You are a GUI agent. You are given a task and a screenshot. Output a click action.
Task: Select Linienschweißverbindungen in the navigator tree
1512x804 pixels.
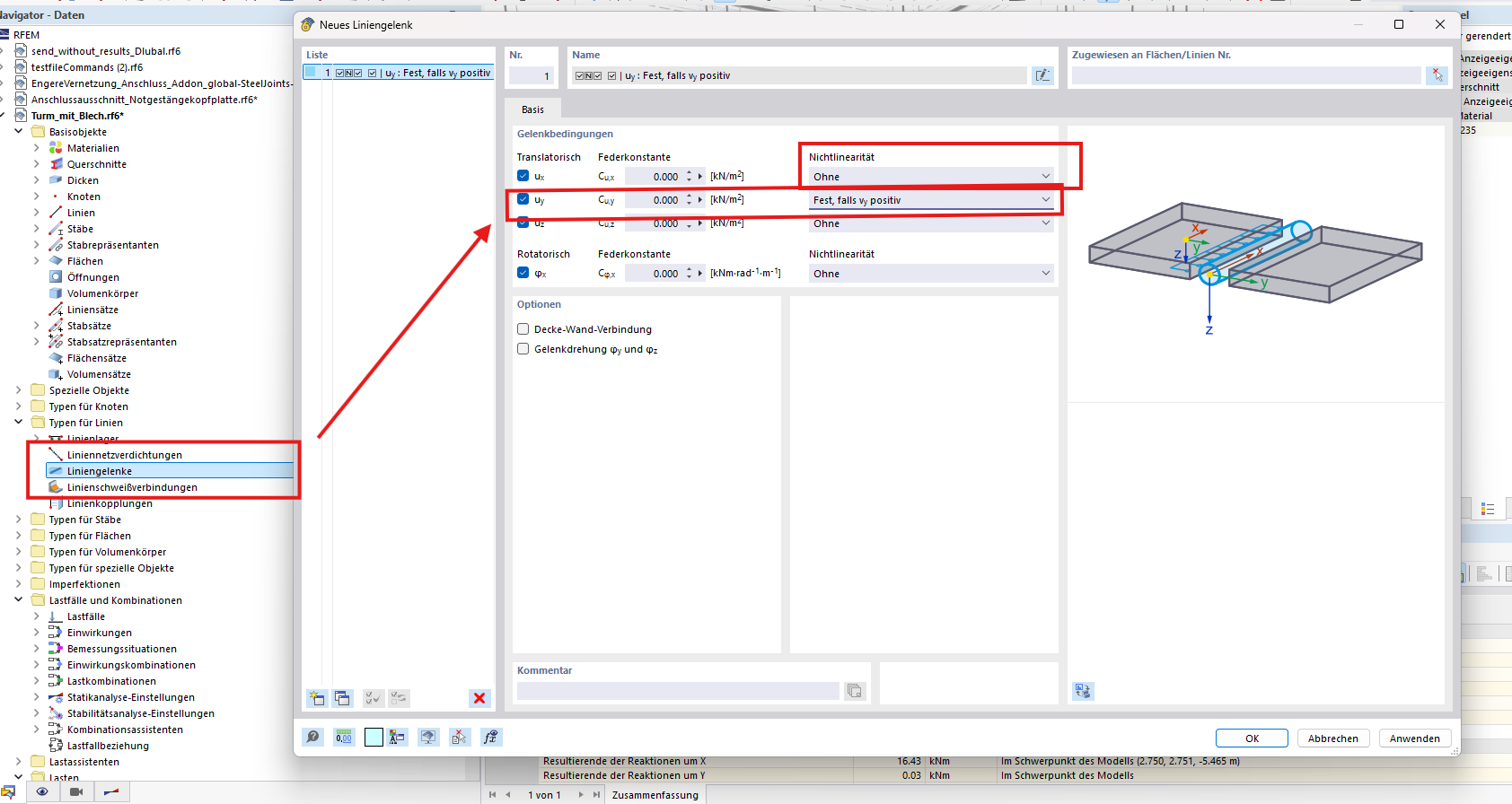[x=132, y=487]
